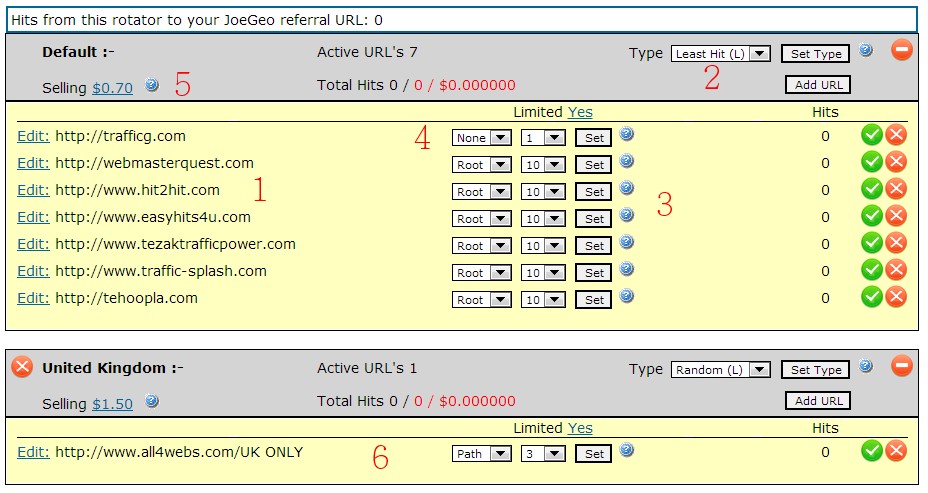928x493 pixels.
Task: Click red X icon for tehoopla.com row
Action: 896,296
